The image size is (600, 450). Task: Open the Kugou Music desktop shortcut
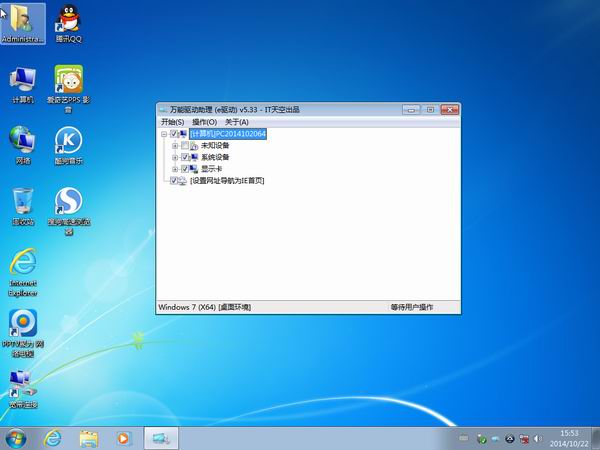coord(68,141)
